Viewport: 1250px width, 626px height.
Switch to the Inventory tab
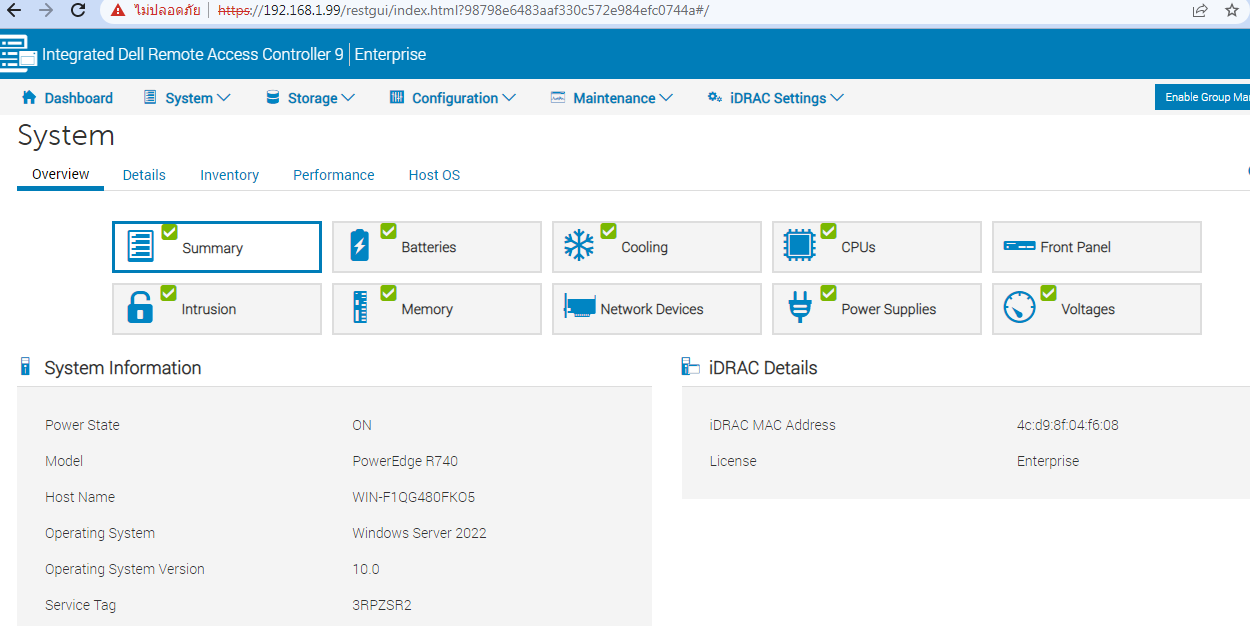[229, 175]
